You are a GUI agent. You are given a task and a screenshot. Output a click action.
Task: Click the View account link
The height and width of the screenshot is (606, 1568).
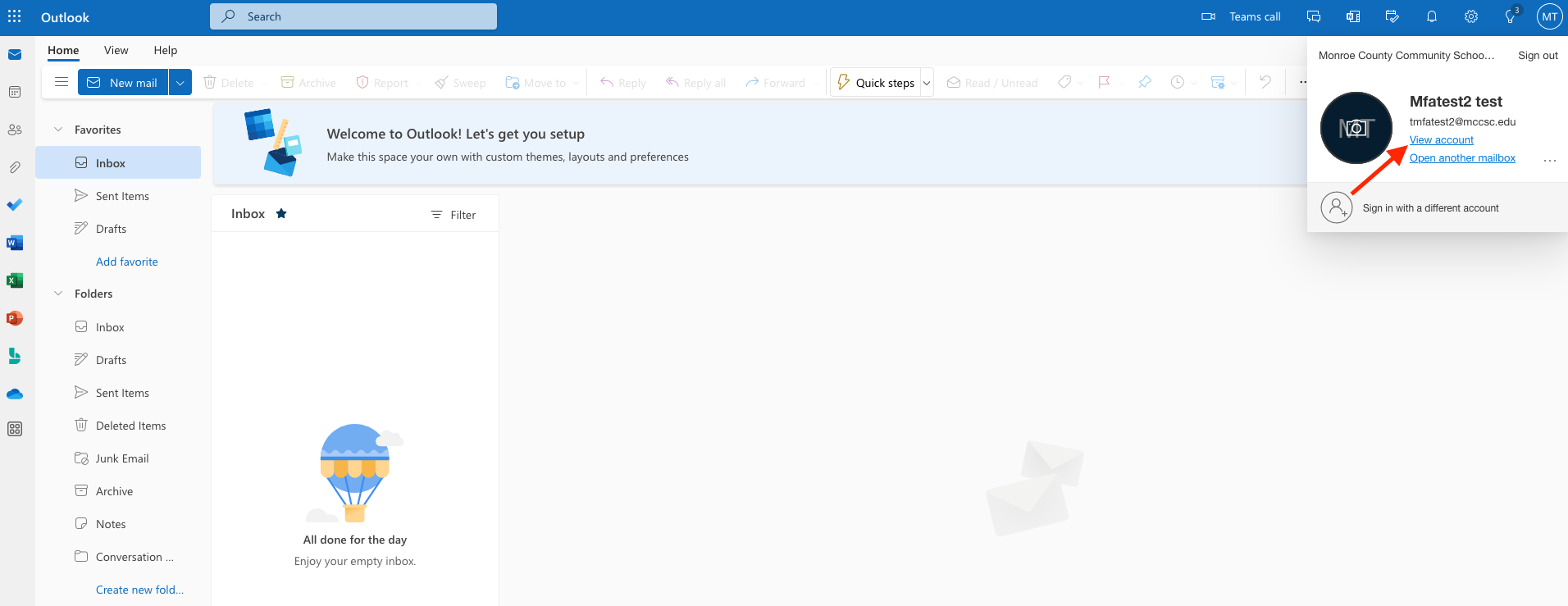click(x=1441, y=140)
